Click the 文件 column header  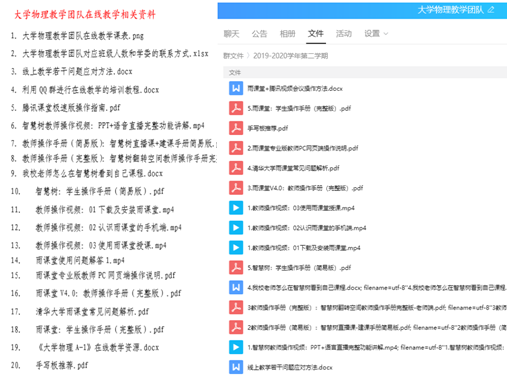(x=235, y=72)
